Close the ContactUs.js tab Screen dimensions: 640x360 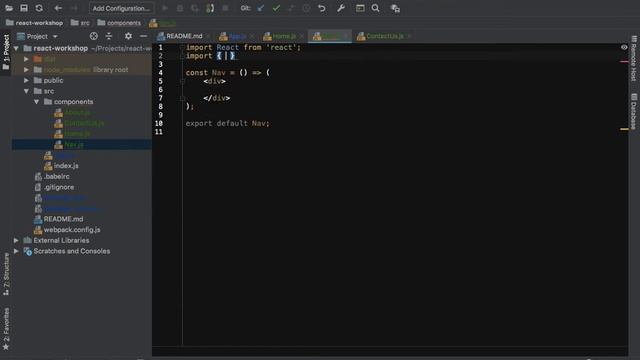pos(409,36)
